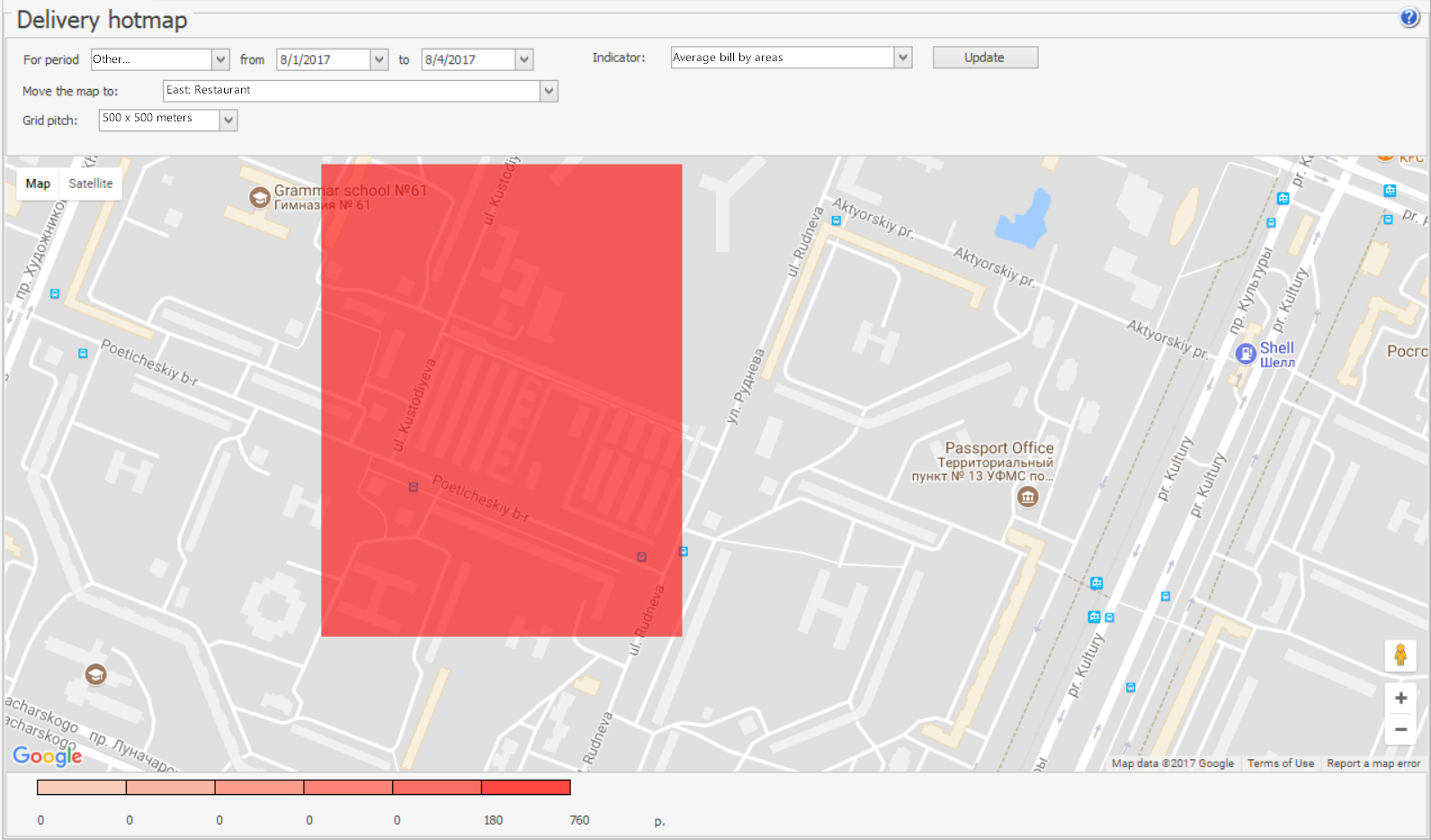The width and height of the screenshot is (1431, 840).
Task: Expand the Move the map to dropdown
Action: pyautogui.click(x=549, y=91)
